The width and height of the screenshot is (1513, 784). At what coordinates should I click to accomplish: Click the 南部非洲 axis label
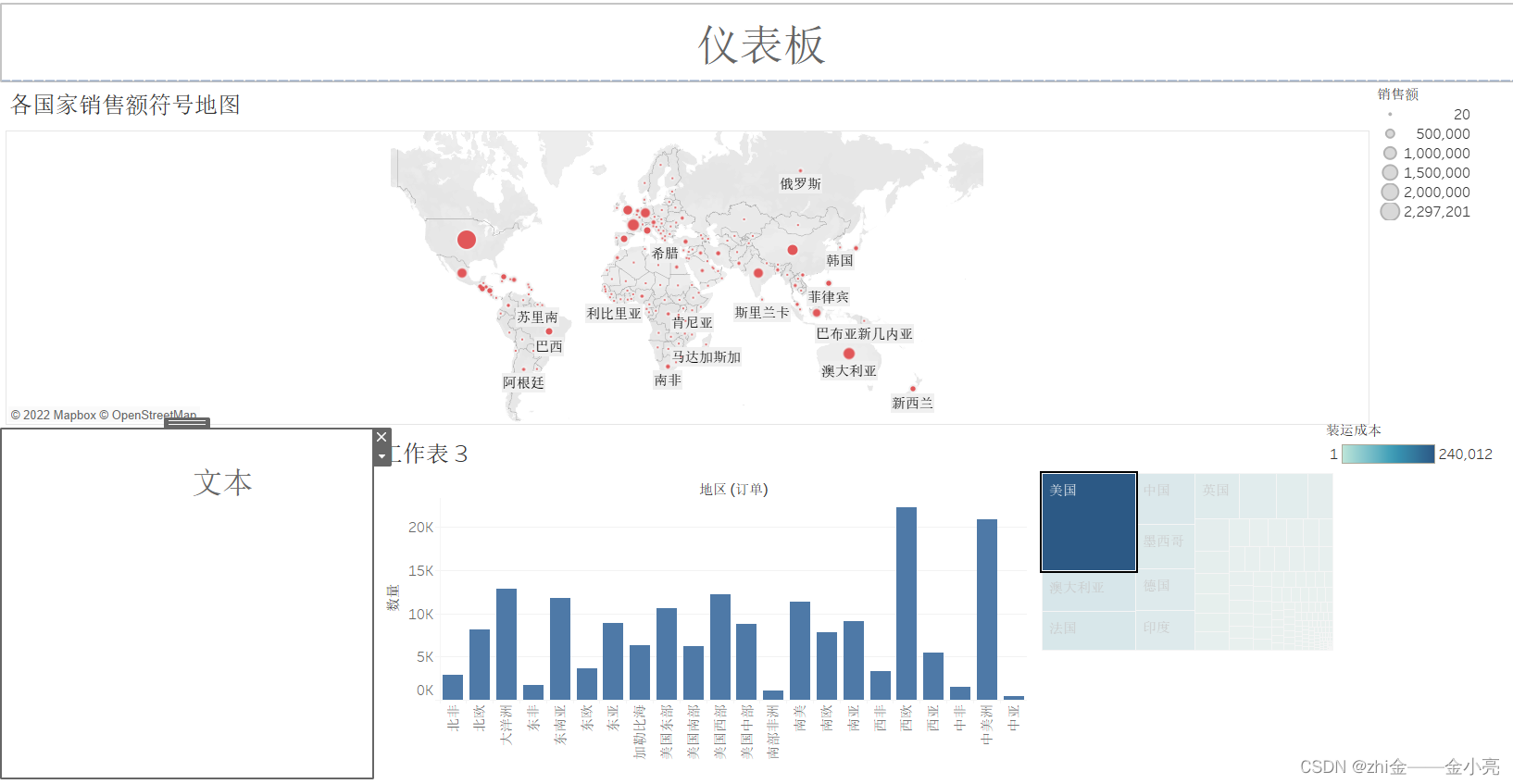click(773, 731)
